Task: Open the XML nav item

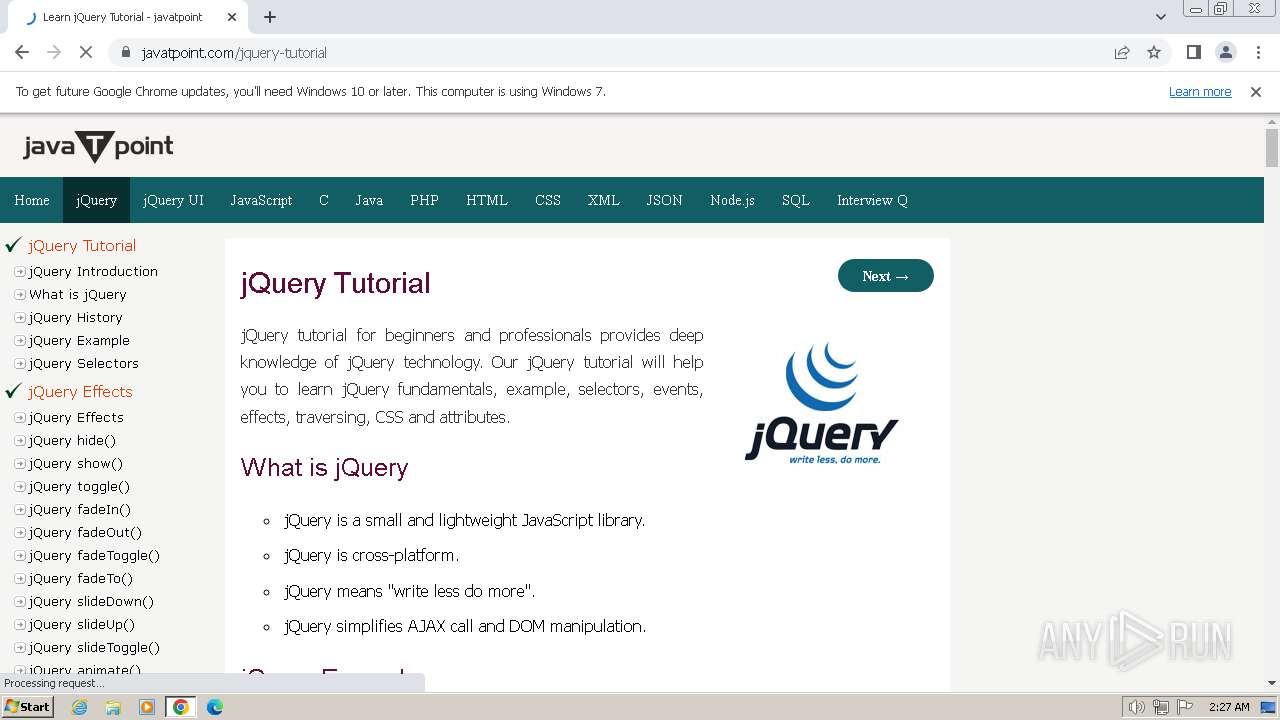Action: click(604, 200)
